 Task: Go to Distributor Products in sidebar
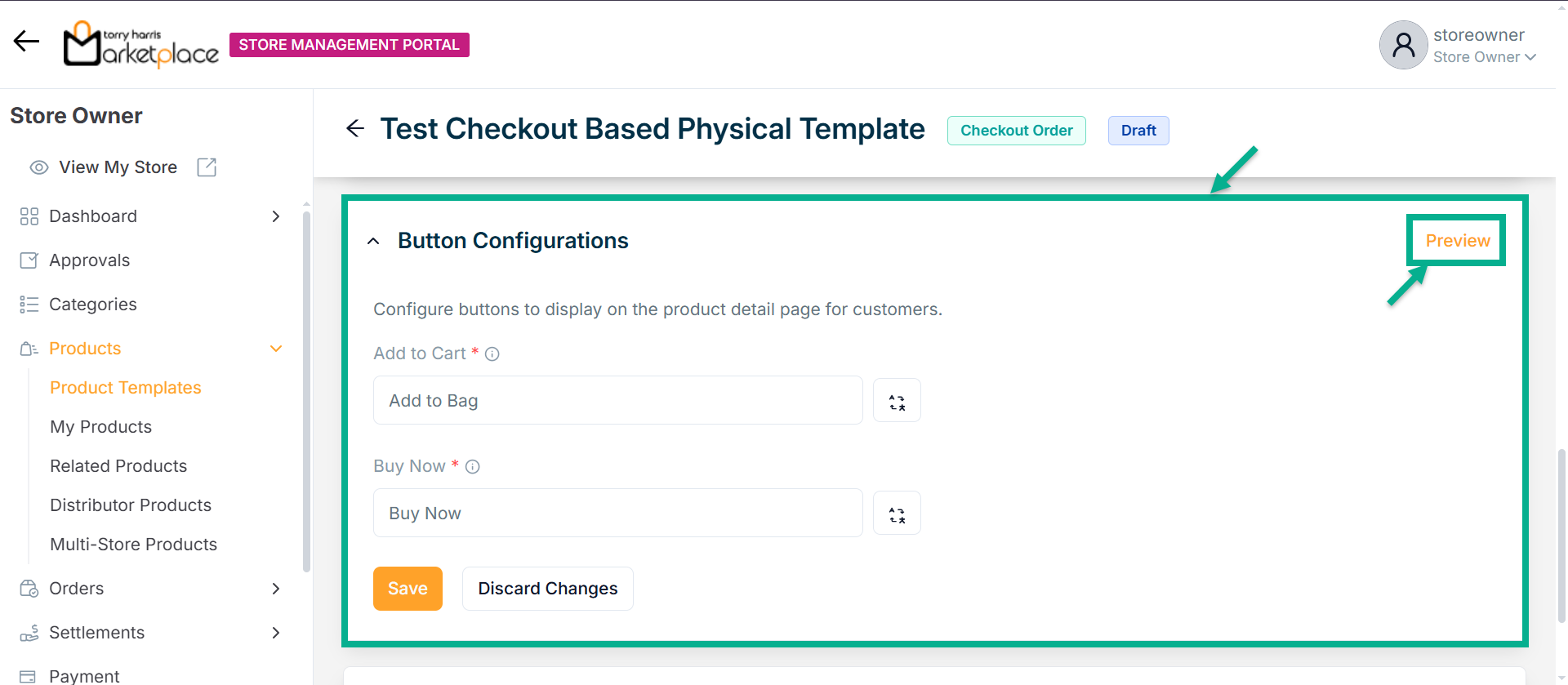[131, 505]
